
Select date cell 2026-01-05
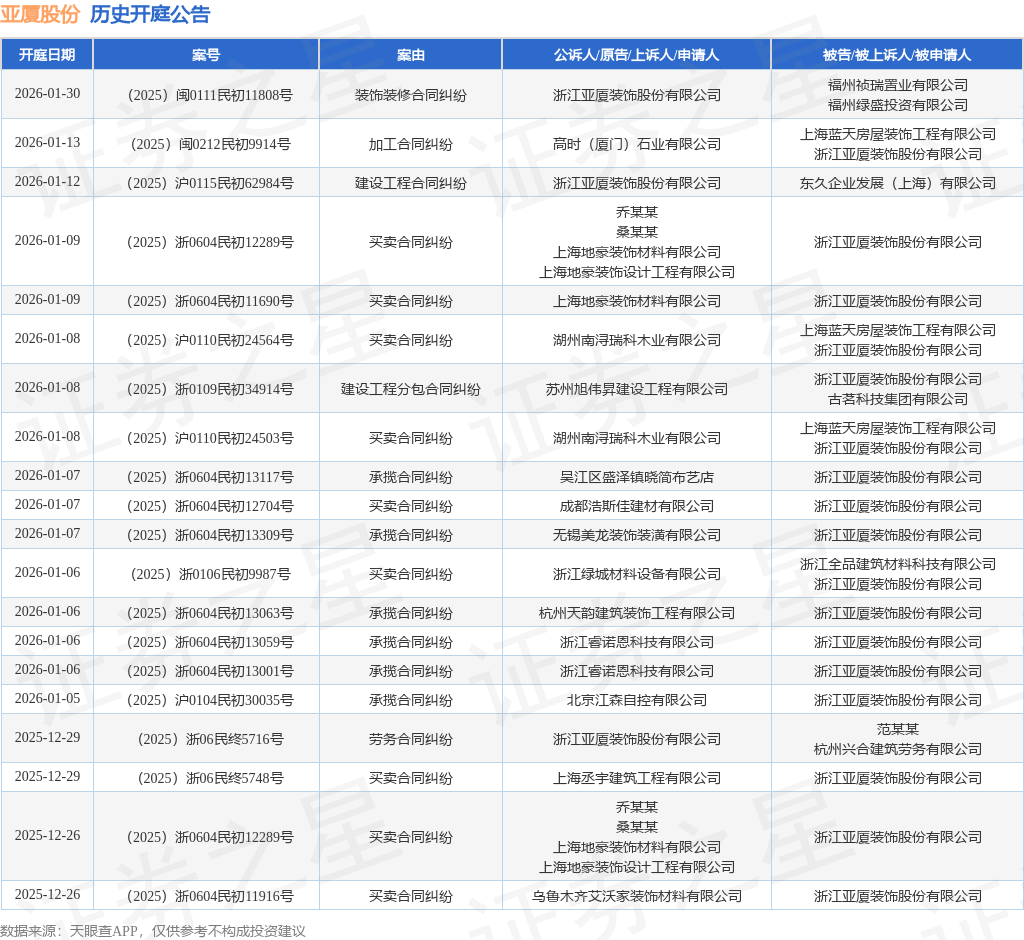click(x=48, y=698)
